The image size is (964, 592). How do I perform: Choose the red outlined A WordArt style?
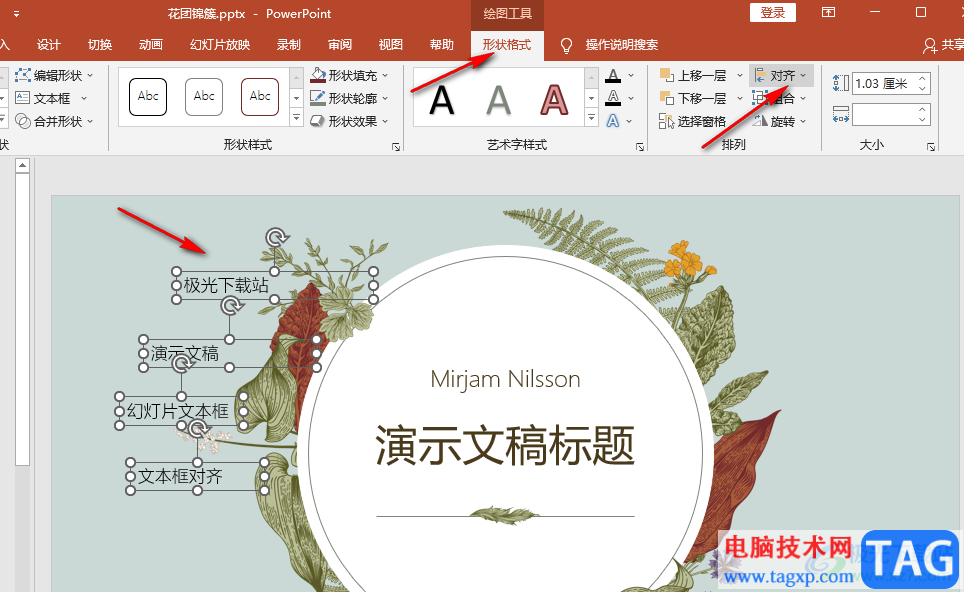pos(554,100)
